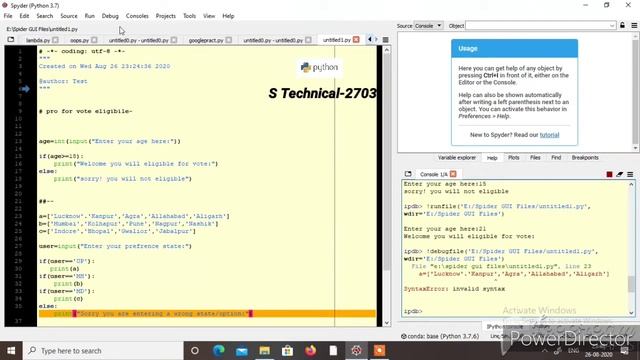This screenshot has width=640, height=360.
Task: Open the Projects menu
Action: pyautogui.click(x=165, y=16)
